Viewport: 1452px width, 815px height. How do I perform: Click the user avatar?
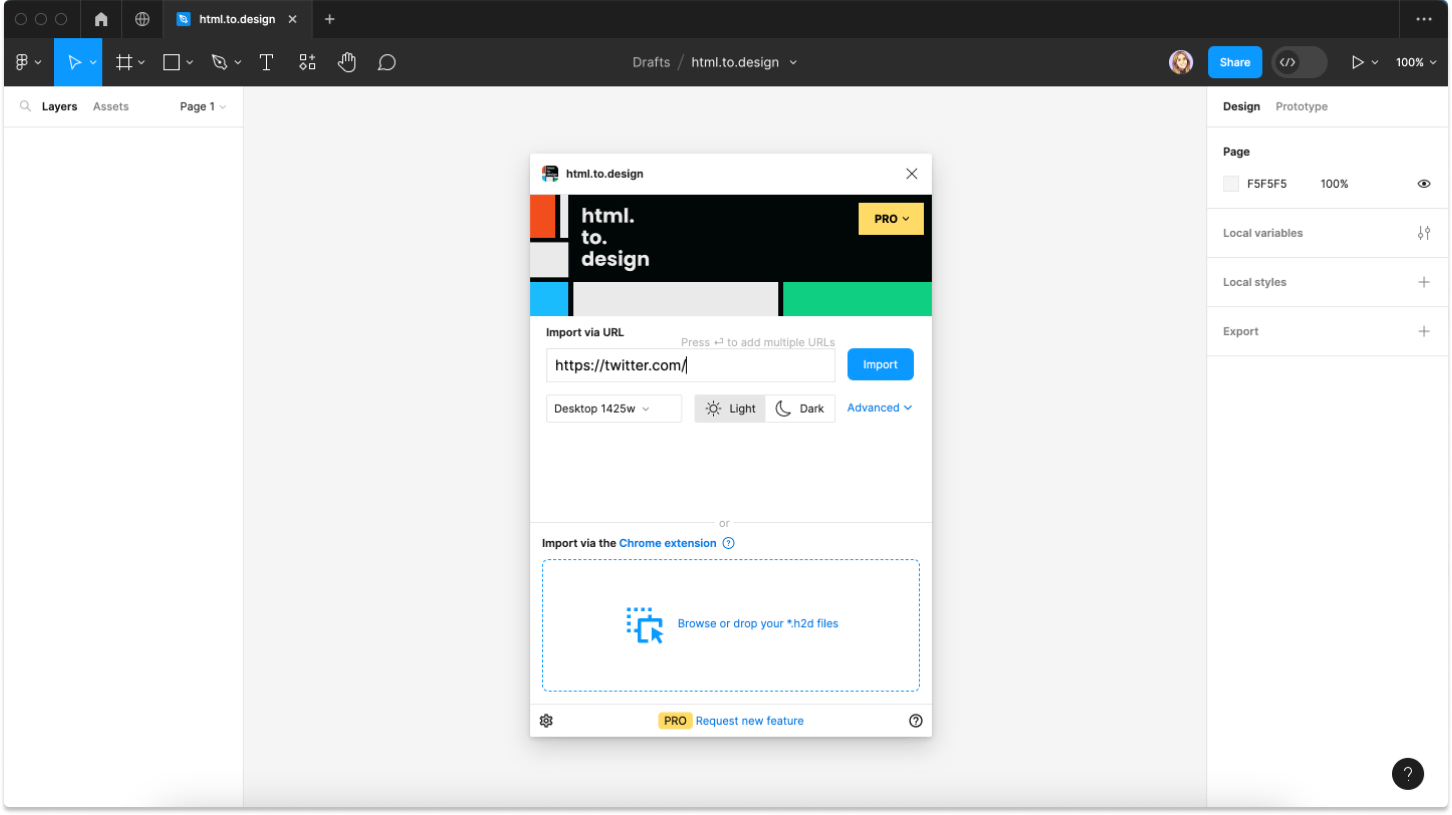pyautogui.click(x=1181, y=62)
